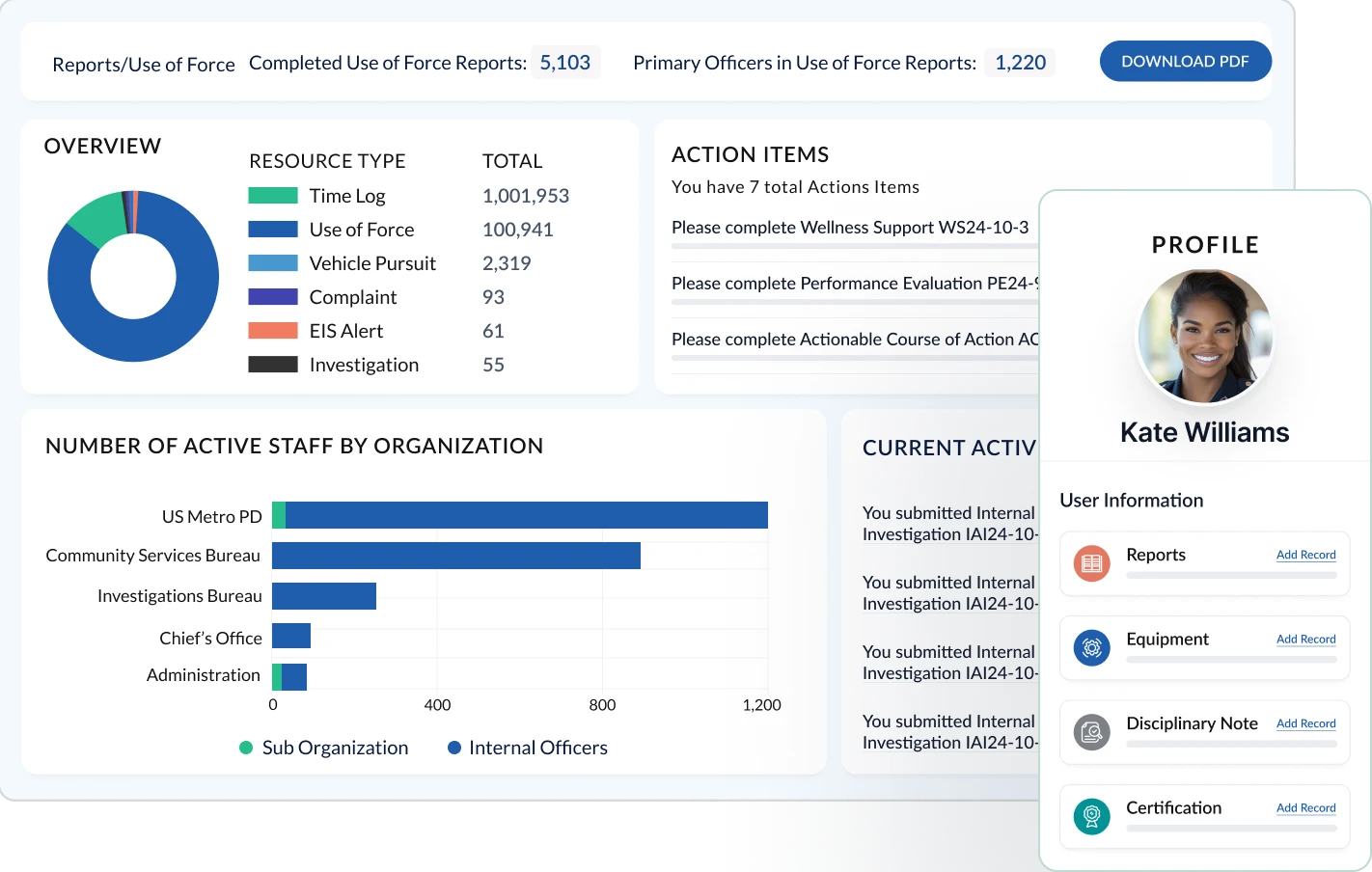The height and width of the screenshot is (872, 1372).
Task: Click Add Record for Disciplinary Note
Action: click(1305, 723)
